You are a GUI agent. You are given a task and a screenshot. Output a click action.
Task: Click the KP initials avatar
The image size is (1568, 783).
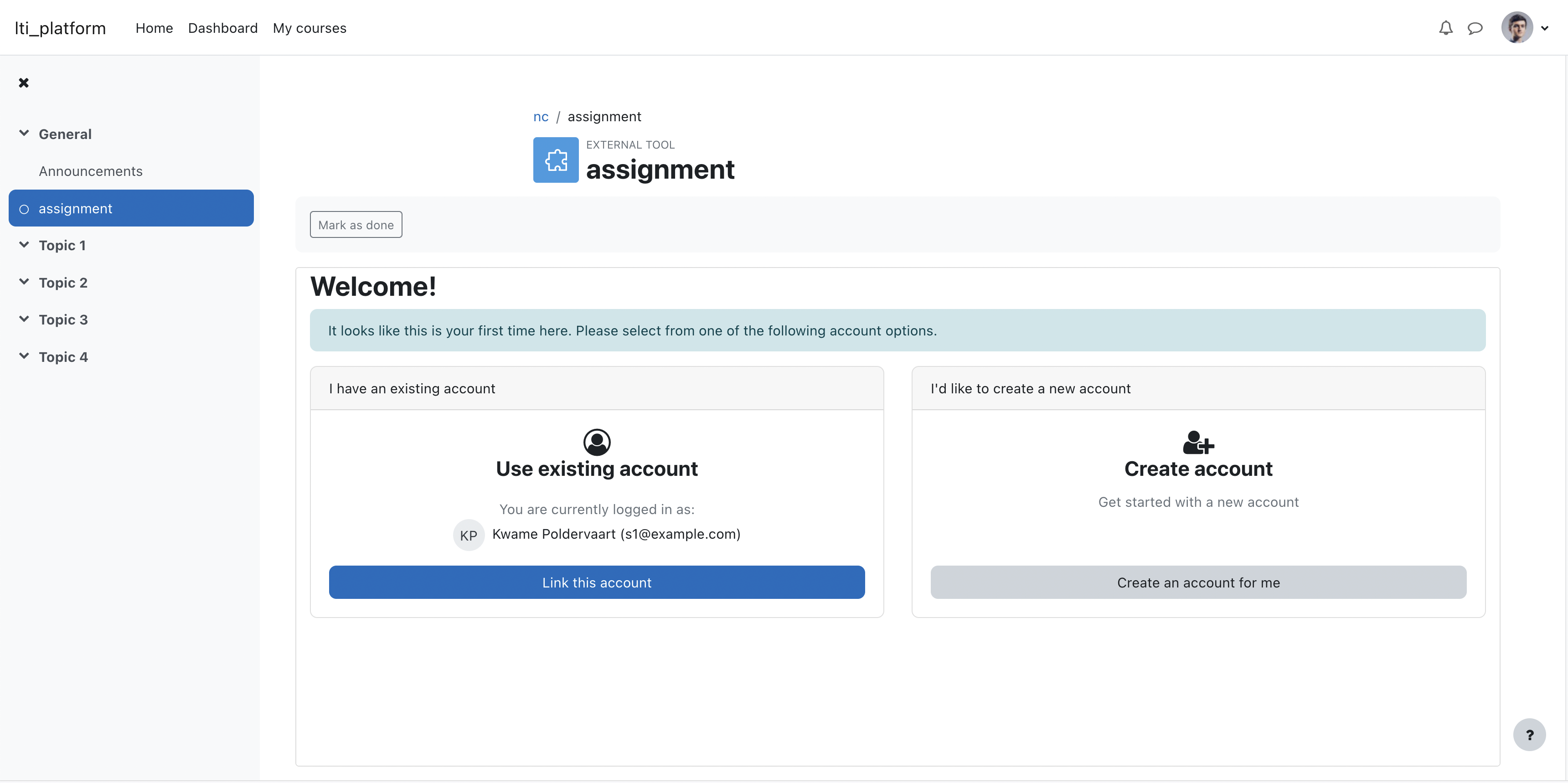(x=468, y=536)
